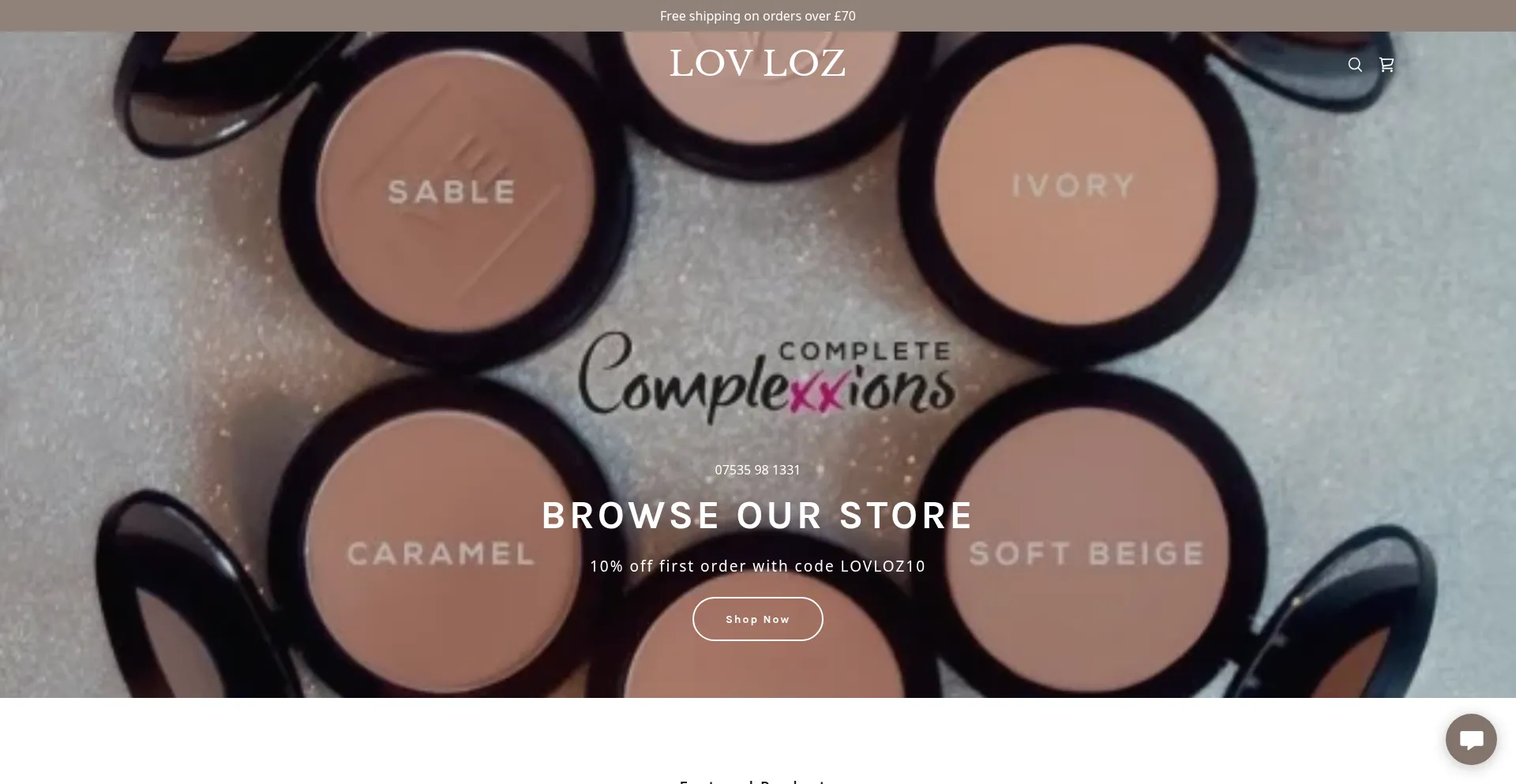
Task: Open the shopping cart icon
Action: [x=1387, y=65]
